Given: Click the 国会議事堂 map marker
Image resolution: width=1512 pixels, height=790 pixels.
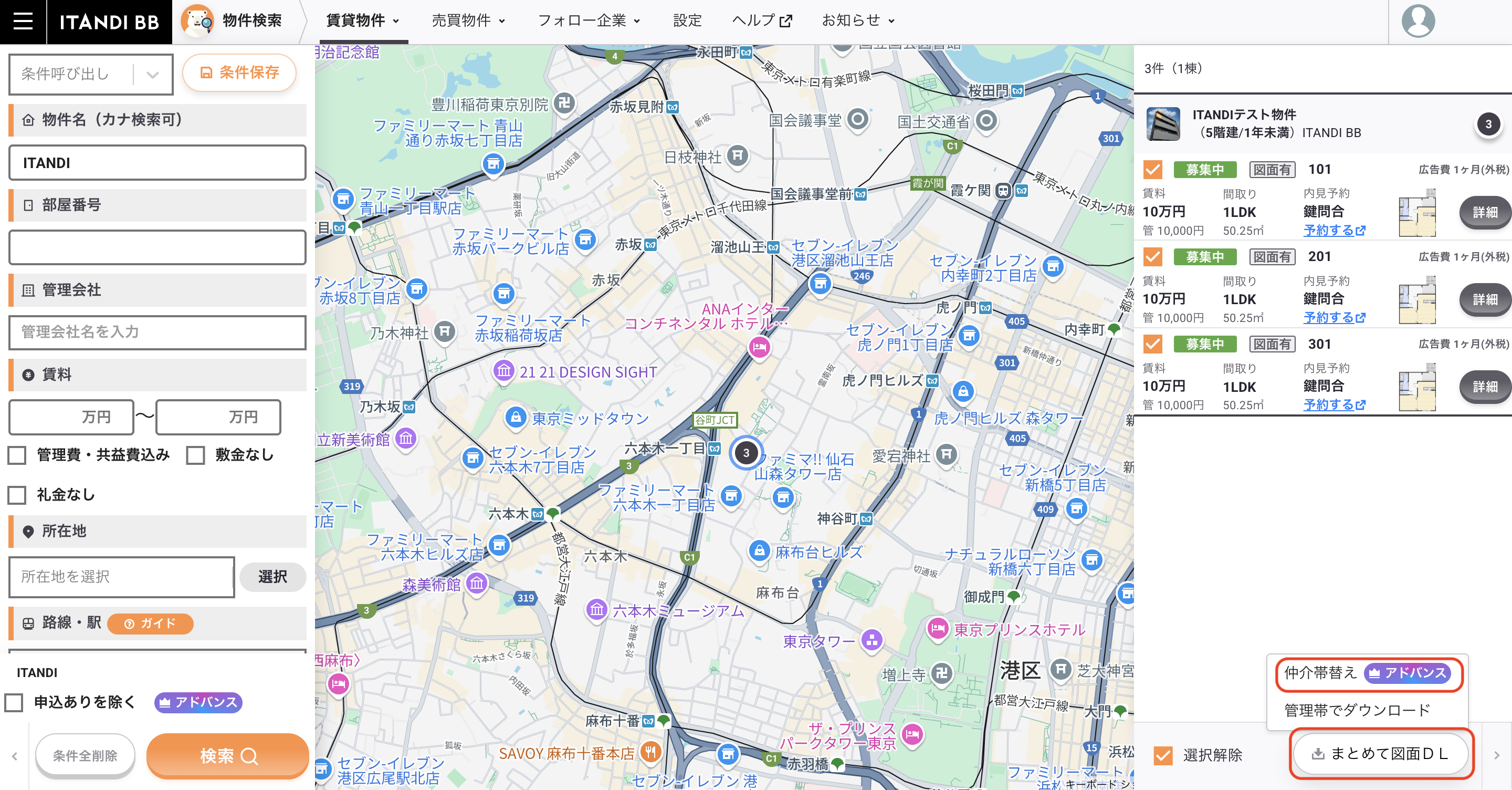Looking at the screenshot, I should [x=857, y=120].
